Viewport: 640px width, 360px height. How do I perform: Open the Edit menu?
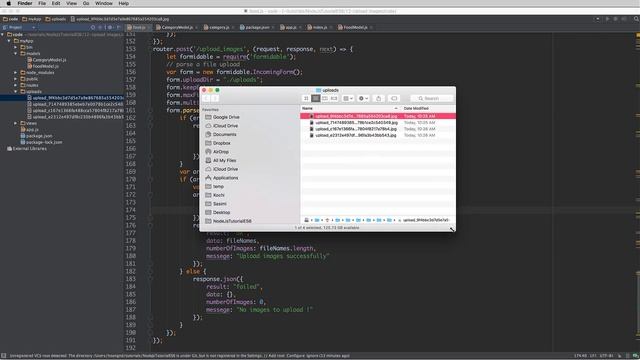(56, 3)
